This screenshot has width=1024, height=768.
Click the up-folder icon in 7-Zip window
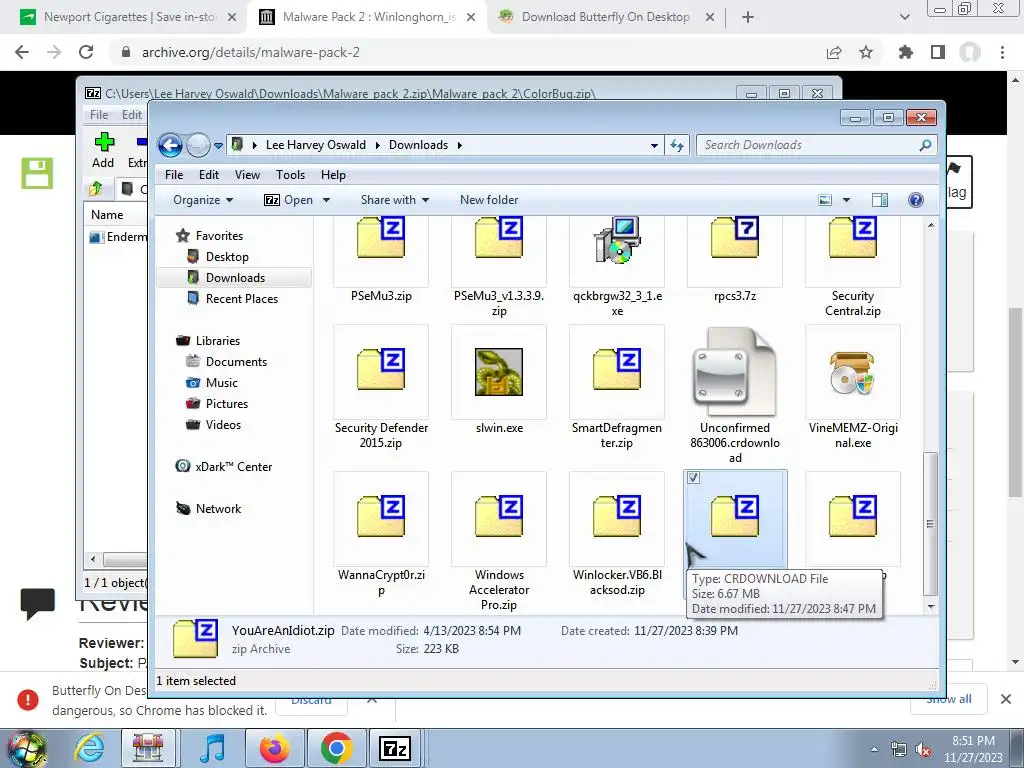[x=96, y=189]
